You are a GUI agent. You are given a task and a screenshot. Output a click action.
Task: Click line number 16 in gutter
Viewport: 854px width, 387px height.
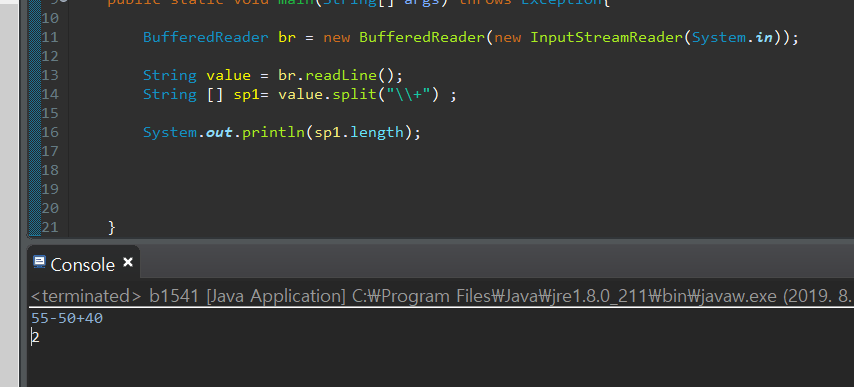(50, 132)
